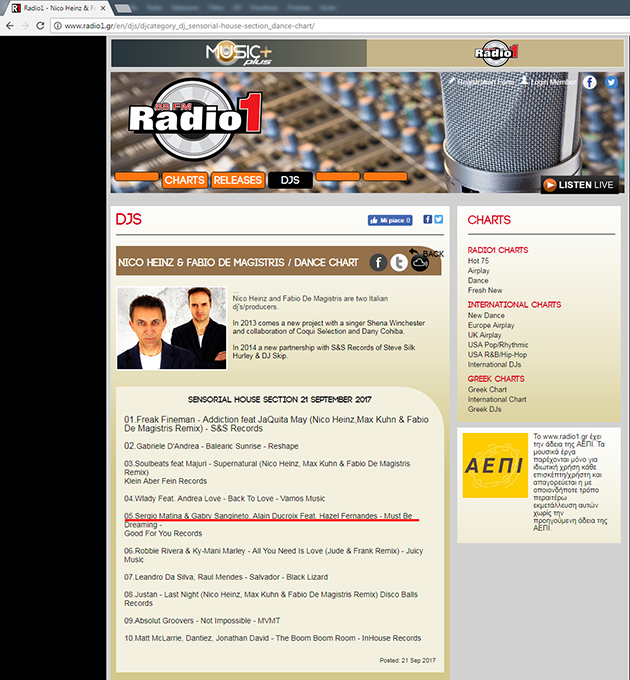Open the Hot 75 chart link

coord(478,261)
